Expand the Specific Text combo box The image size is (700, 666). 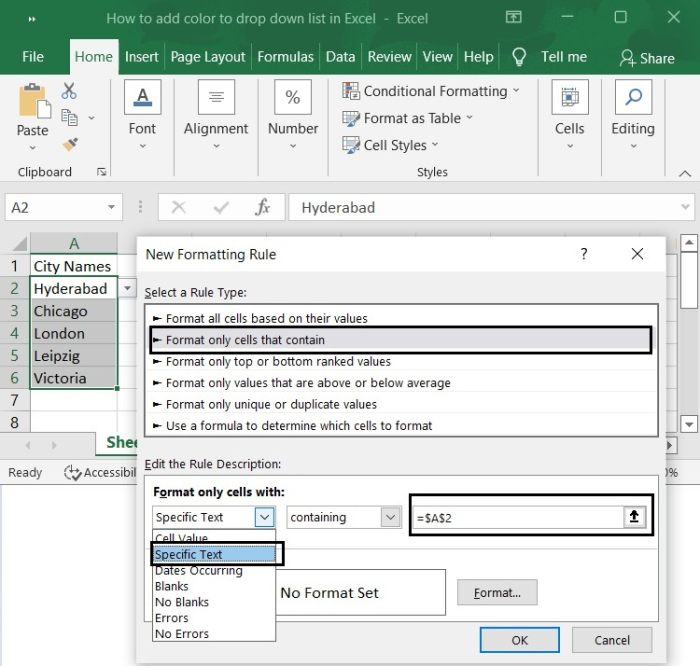click(264, 517)
